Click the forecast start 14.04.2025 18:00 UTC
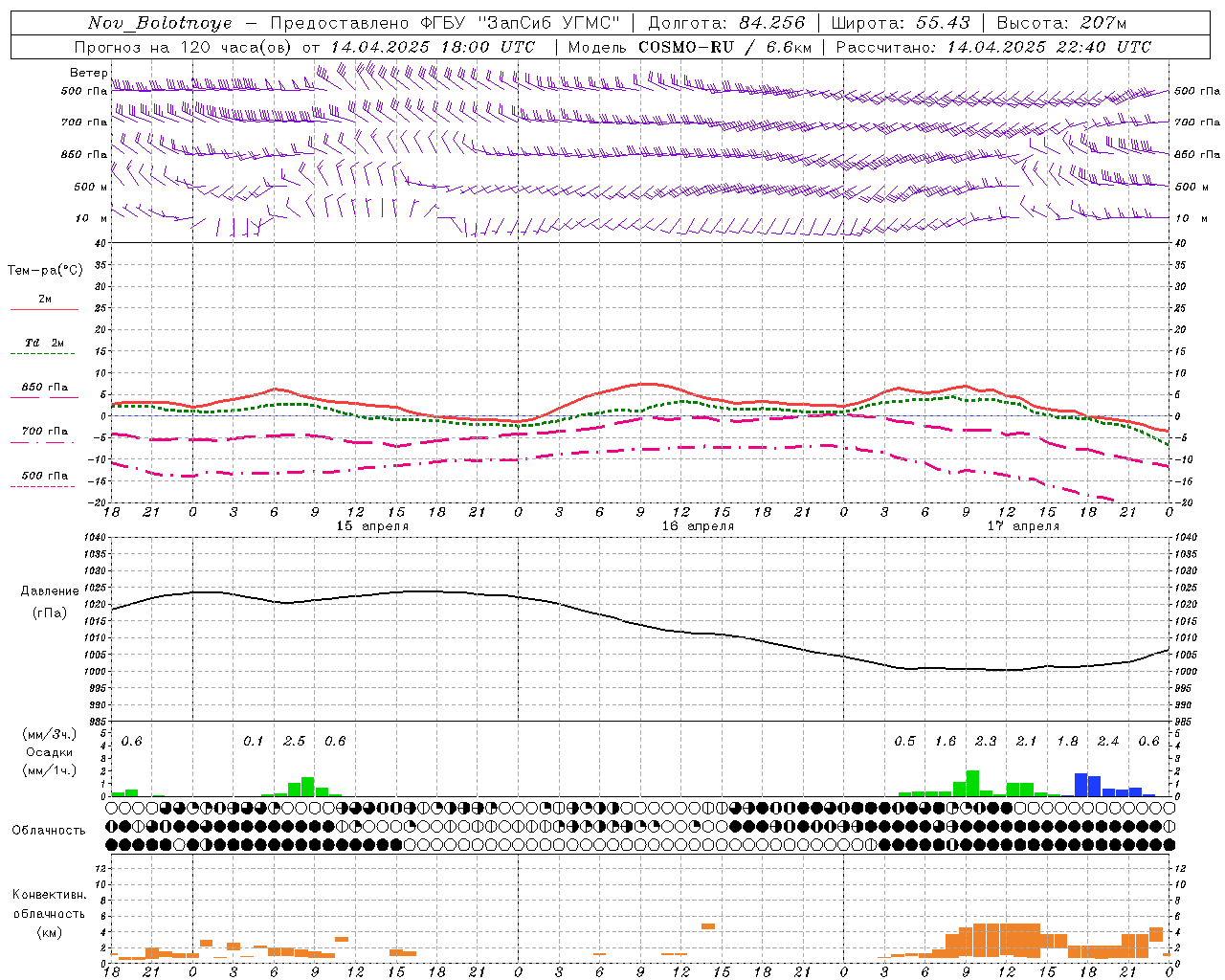1225x980 pixels. pyautogui.click(x=433, y=47)
